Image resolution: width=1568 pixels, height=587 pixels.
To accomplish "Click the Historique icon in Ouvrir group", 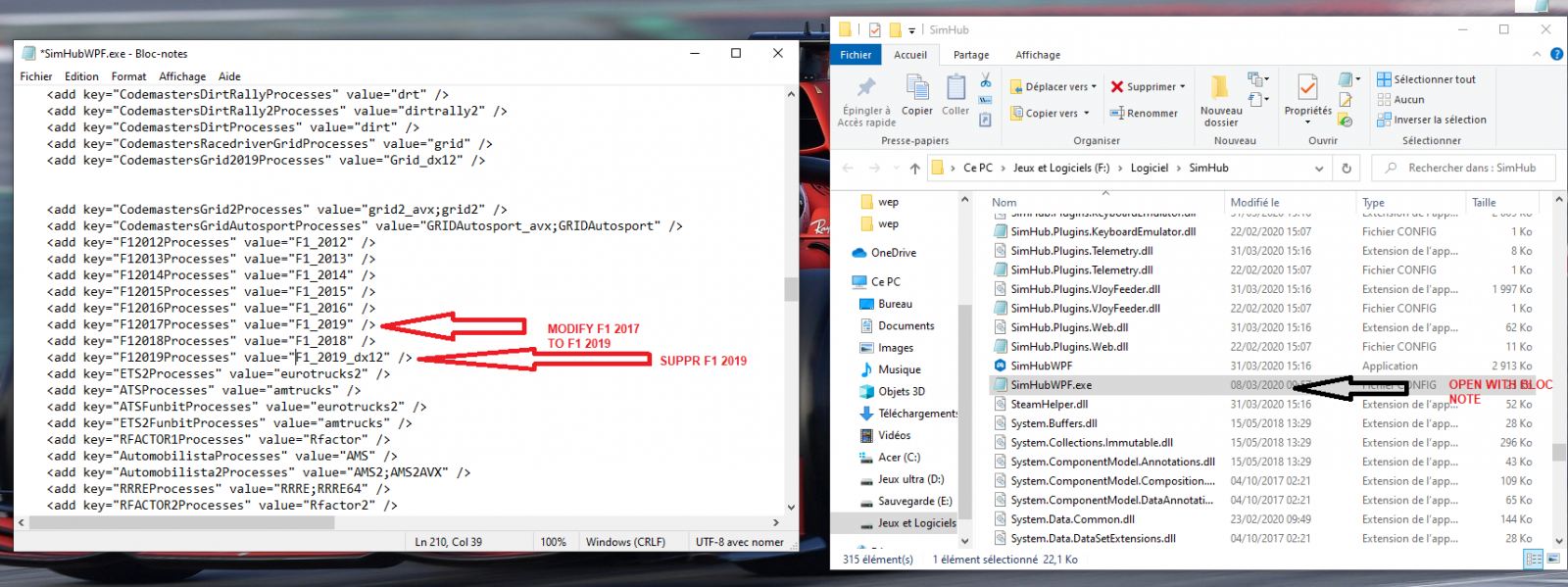I will coord(1346,121).
